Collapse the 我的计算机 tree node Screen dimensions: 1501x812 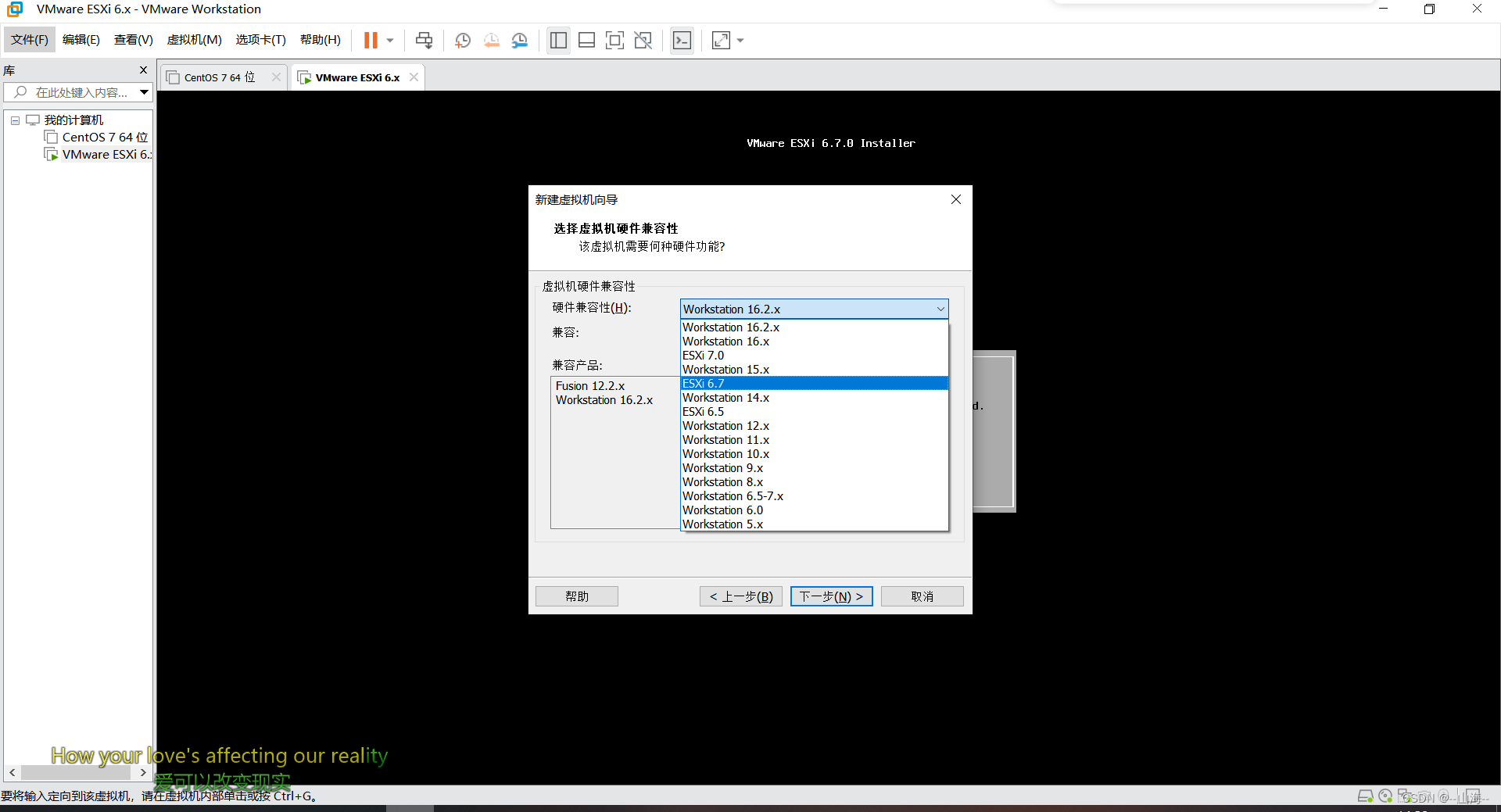coord(15,120)
